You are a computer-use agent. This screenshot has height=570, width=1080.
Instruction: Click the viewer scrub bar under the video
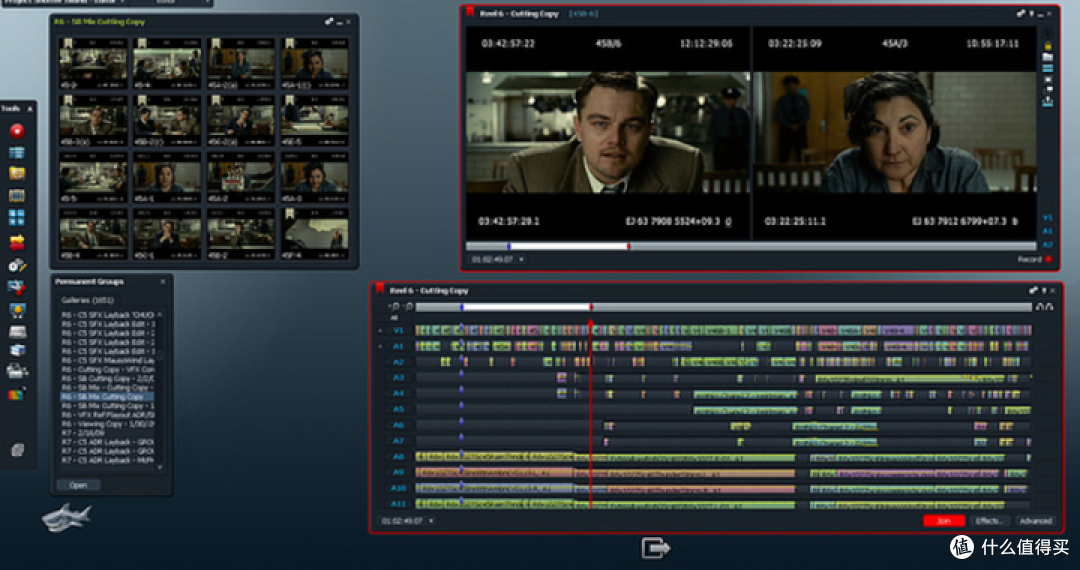(x=751, y=246)
